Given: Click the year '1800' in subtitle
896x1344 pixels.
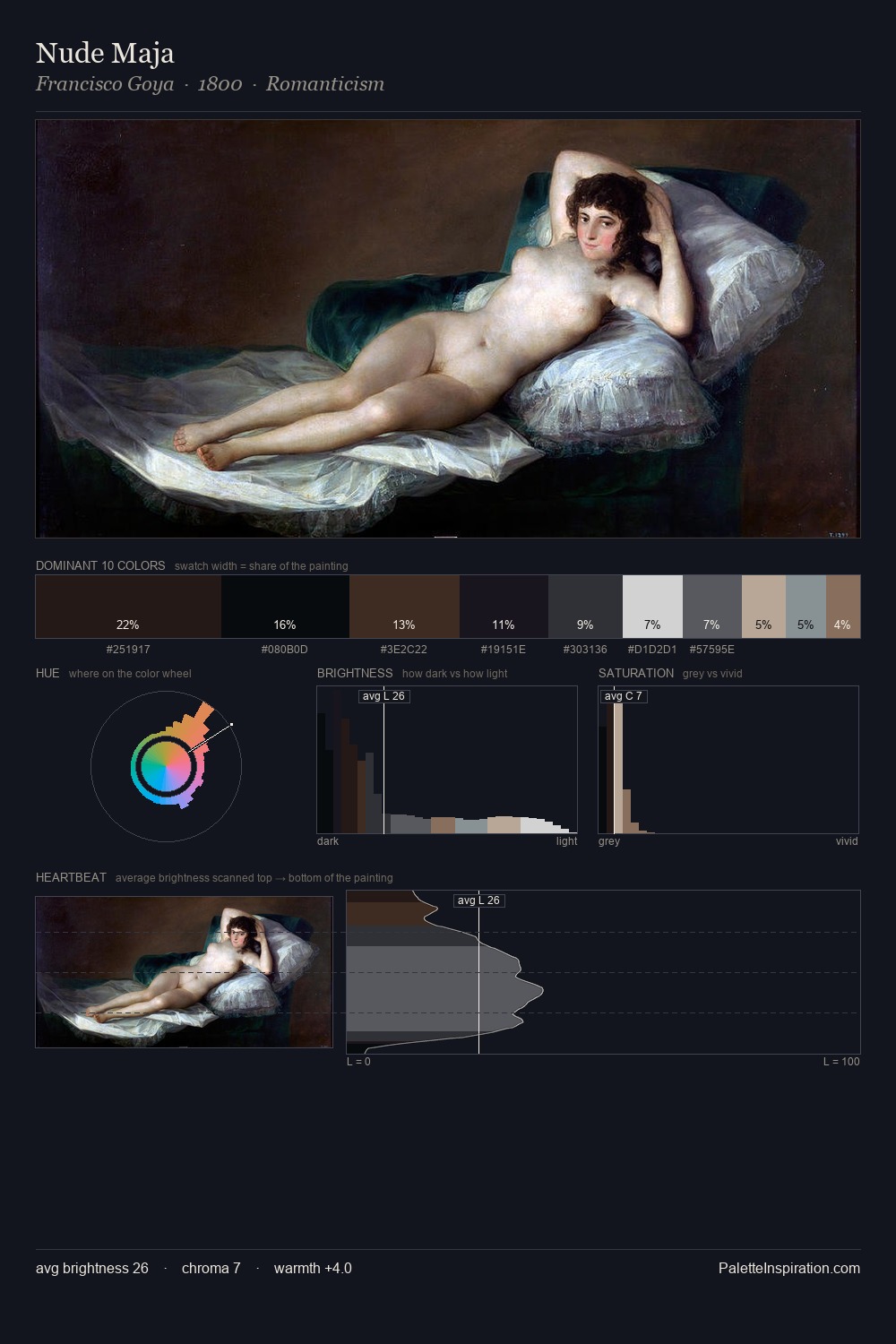Looking at the screenshot, I should click(220, 84).
